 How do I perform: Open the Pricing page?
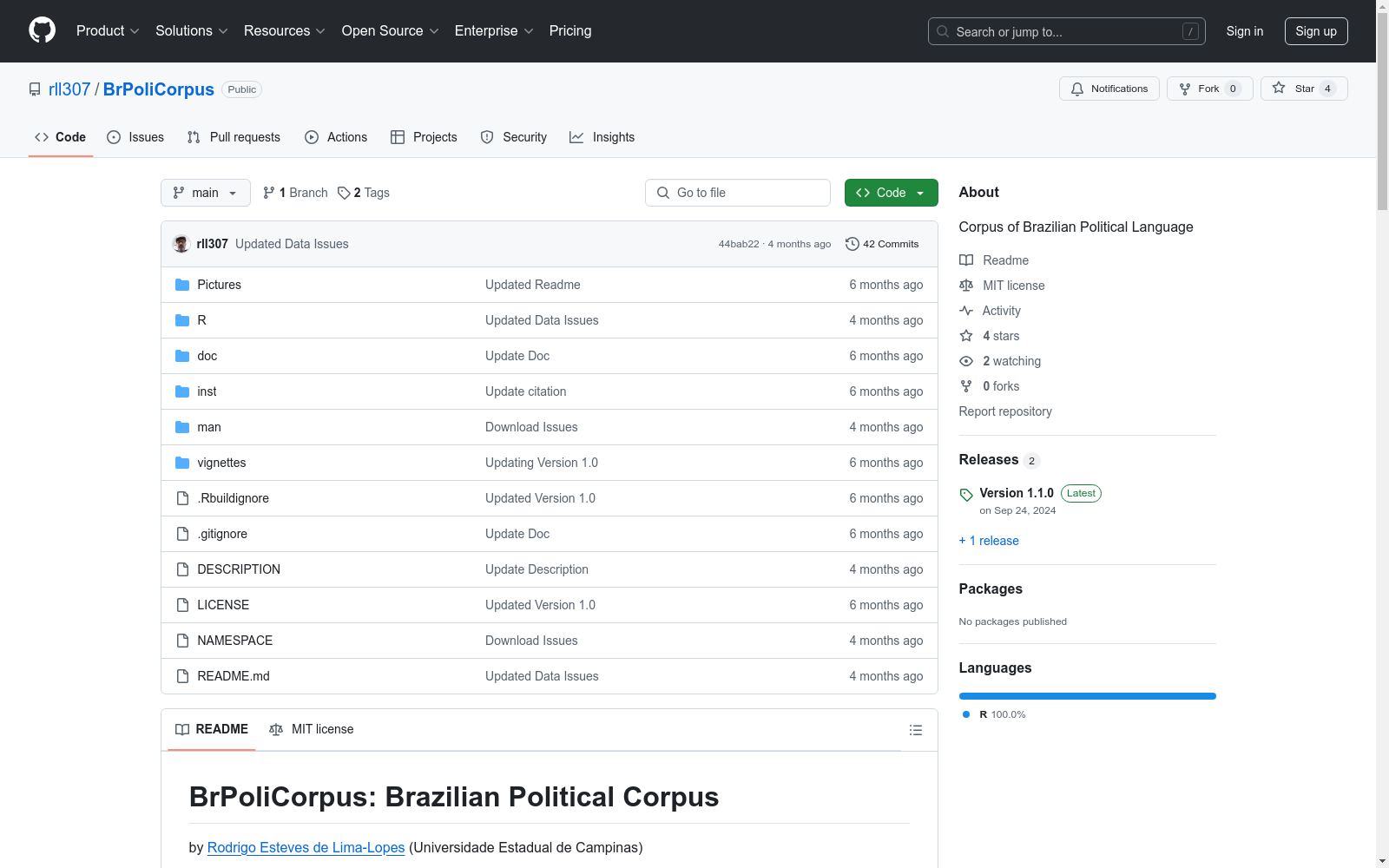(x=570, y=31)
